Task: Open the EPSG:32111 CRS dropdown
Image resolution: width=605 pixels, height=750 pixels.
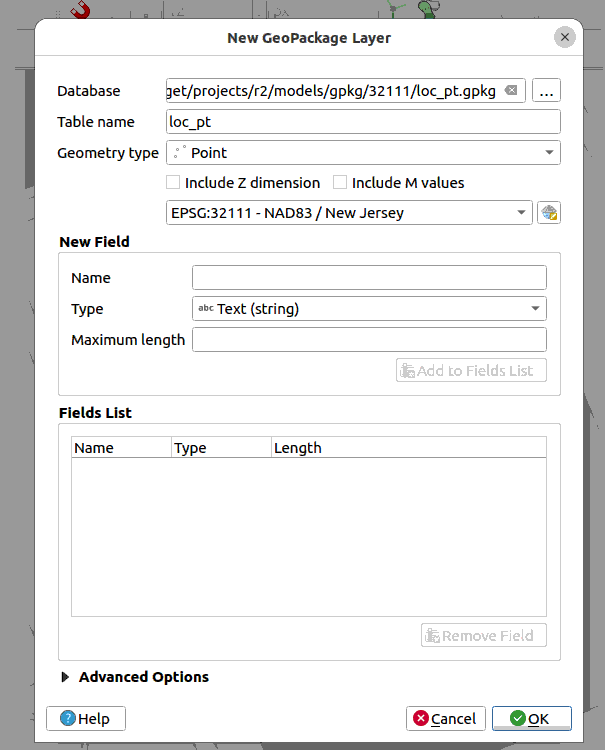Action: click(350, 213)
